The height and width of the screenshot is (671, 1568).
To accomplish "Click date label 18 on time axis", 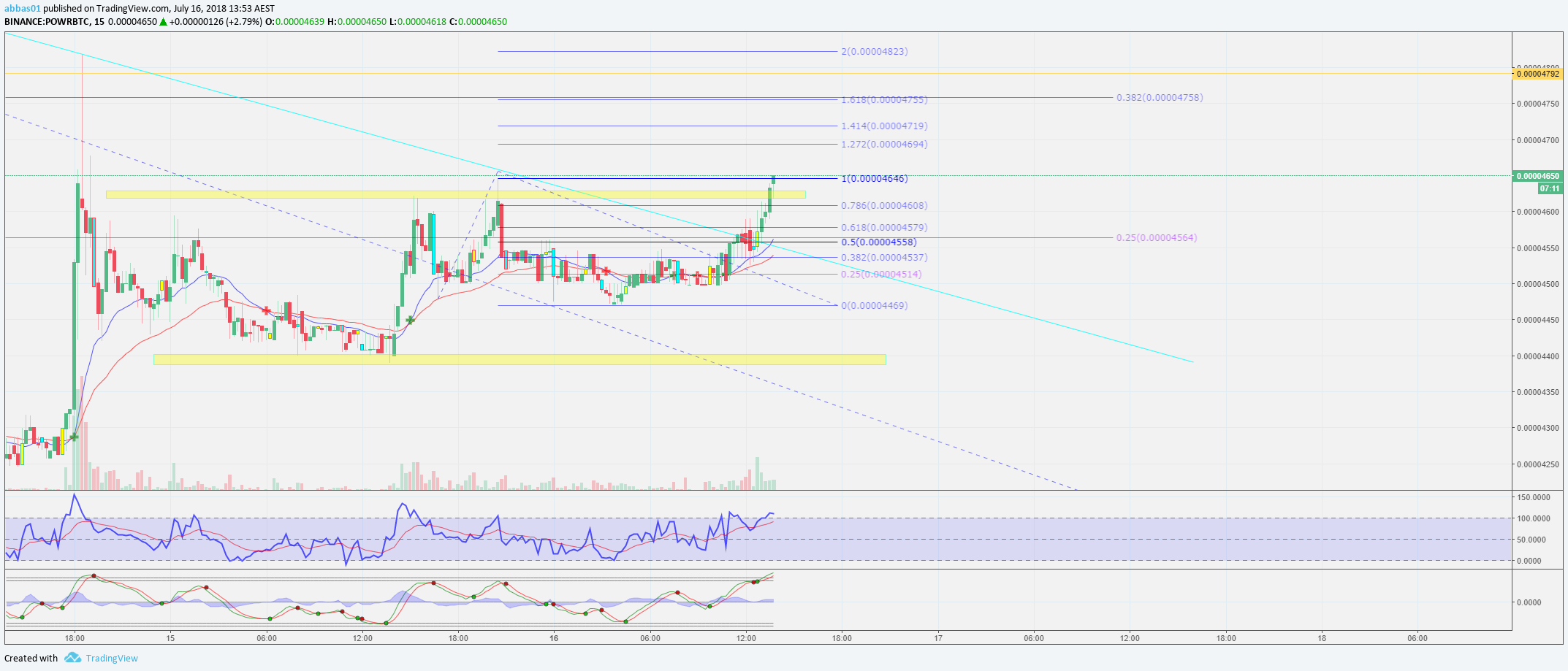I will (1322, 638).
